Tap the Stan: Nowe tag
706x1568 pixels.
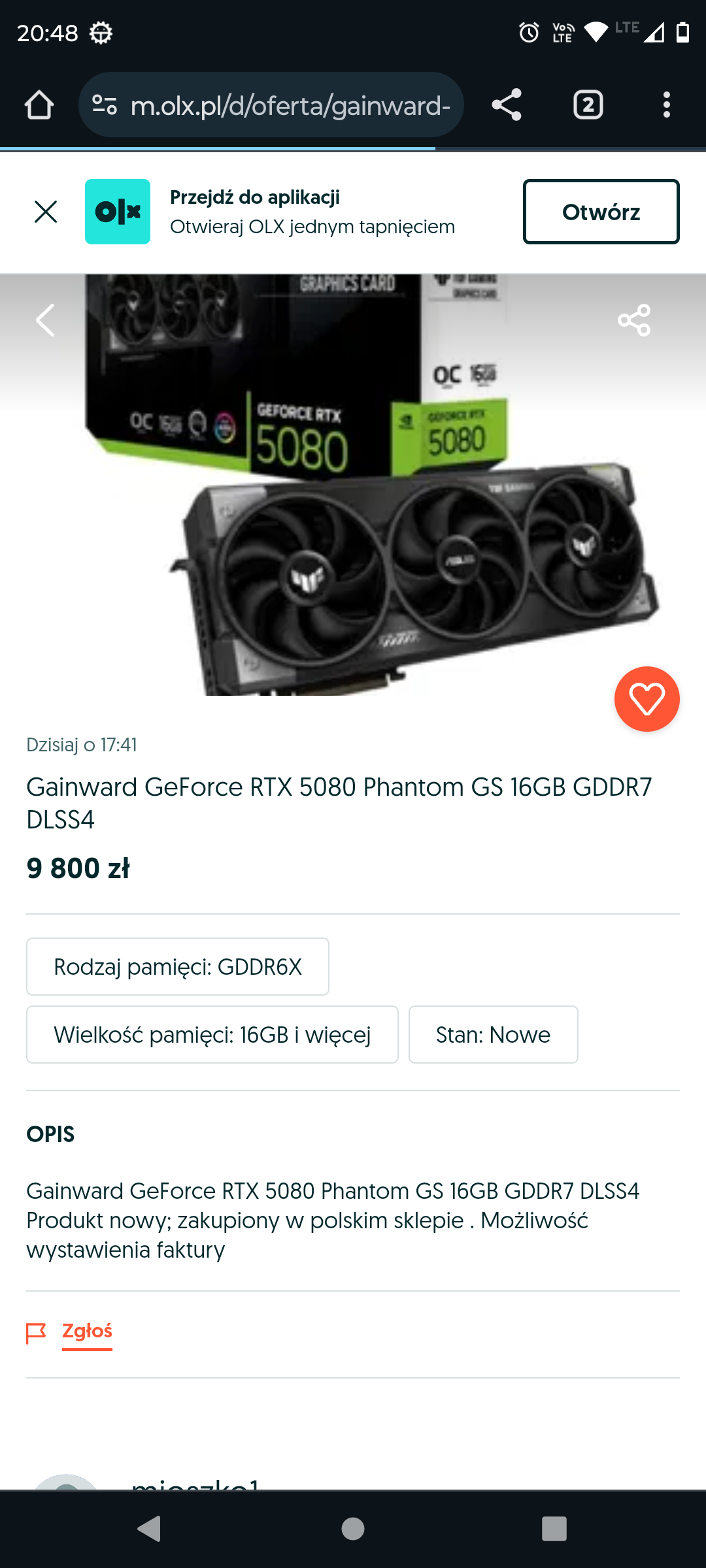(494, 1035)
